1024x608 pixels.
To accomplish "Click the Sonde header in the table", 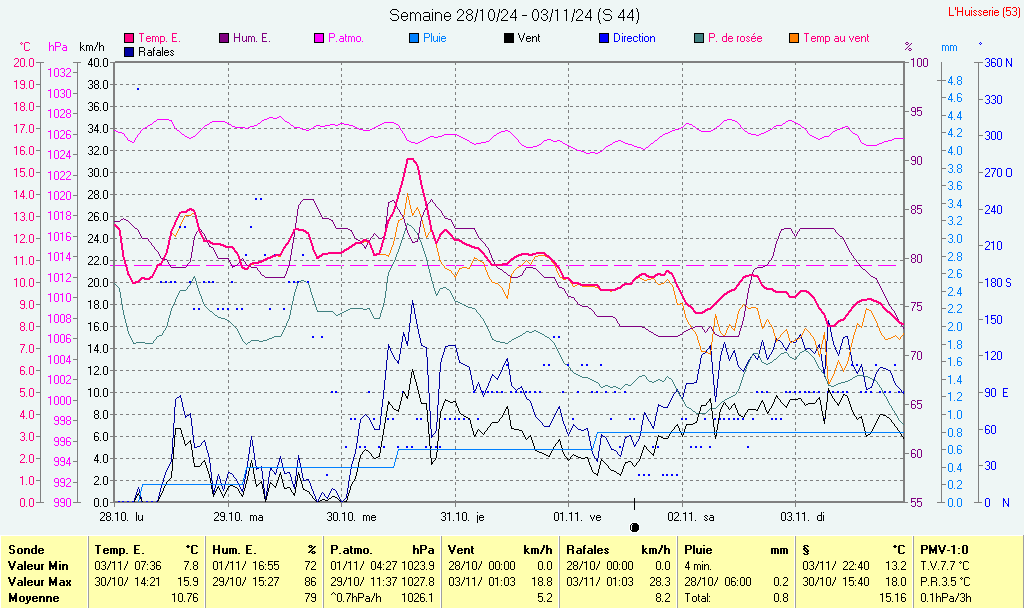I will [x=26, y=550].
